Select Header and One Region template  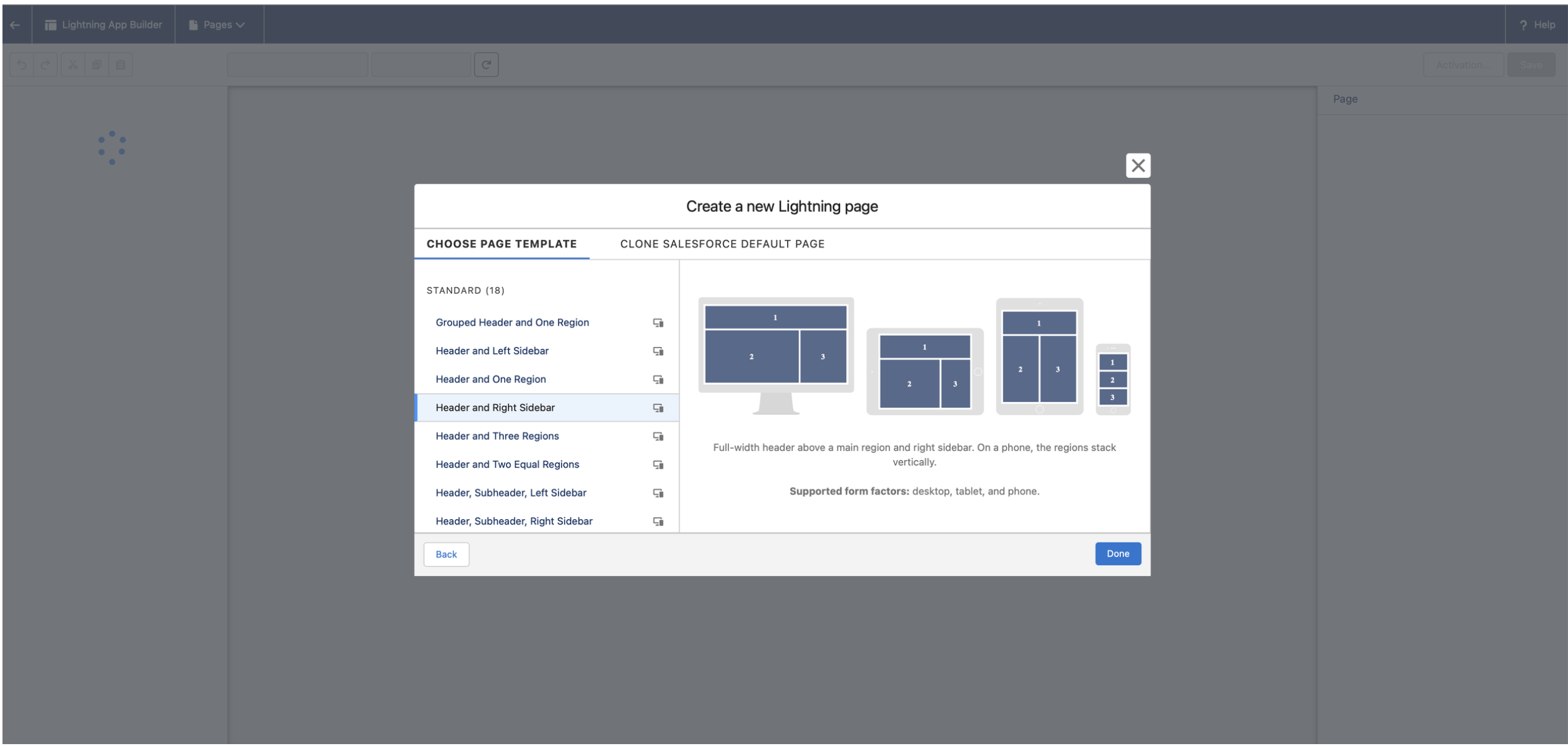click(547, 379)
